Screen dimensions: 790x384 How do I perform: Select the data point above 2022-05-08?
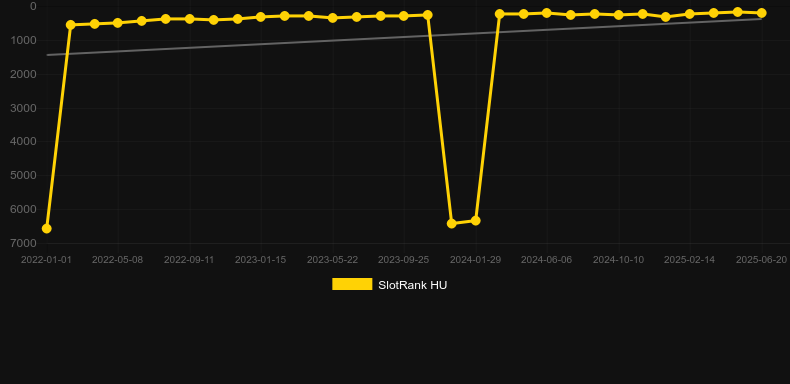coord(118,23)
